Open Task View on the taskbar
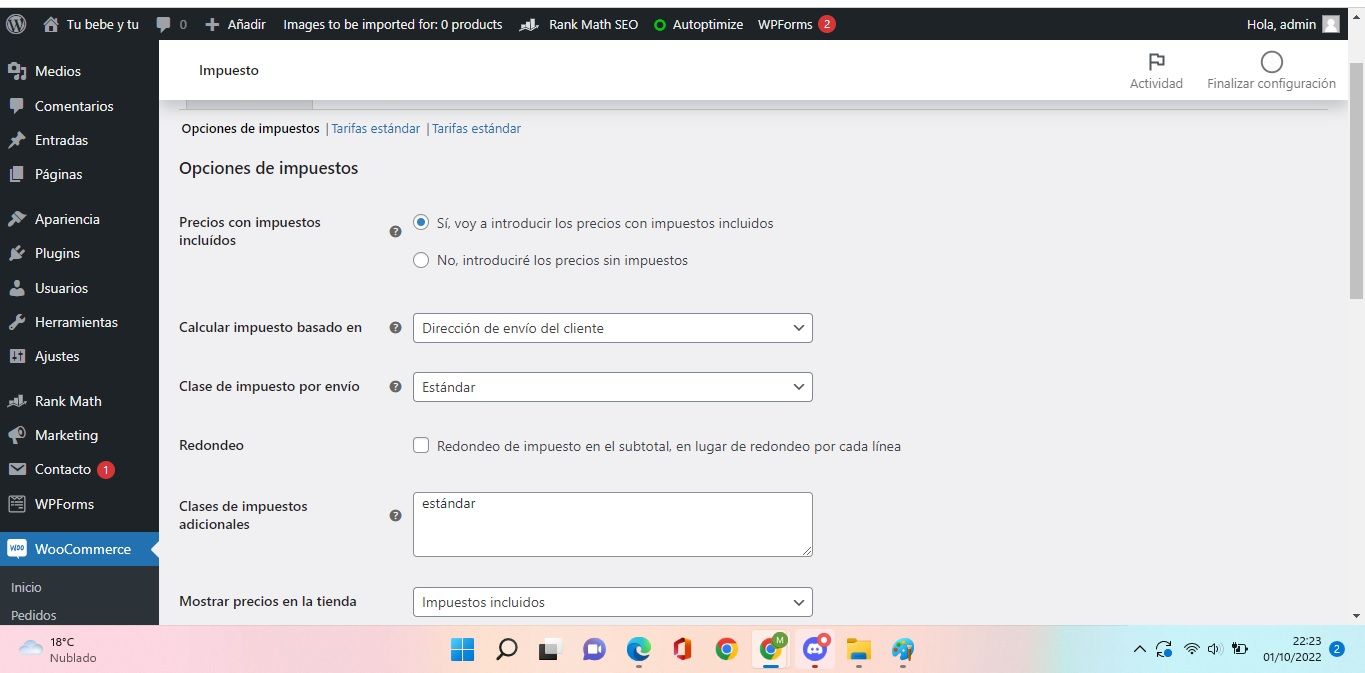The image size is (1365, 673). 549,650
